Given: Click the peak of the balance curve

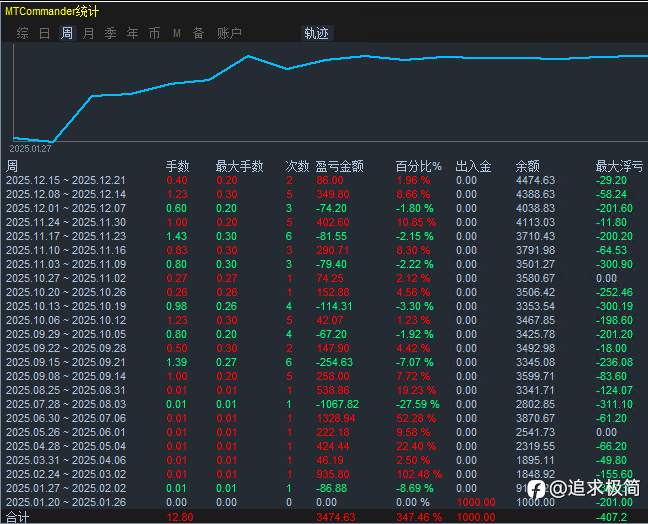Looking at the screenshot, I should point(248,56).
